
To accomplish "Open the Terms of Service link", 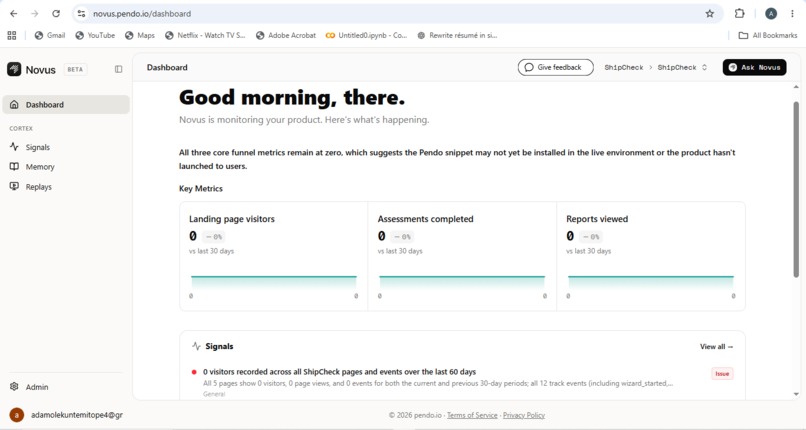I will tap(472, 415).
